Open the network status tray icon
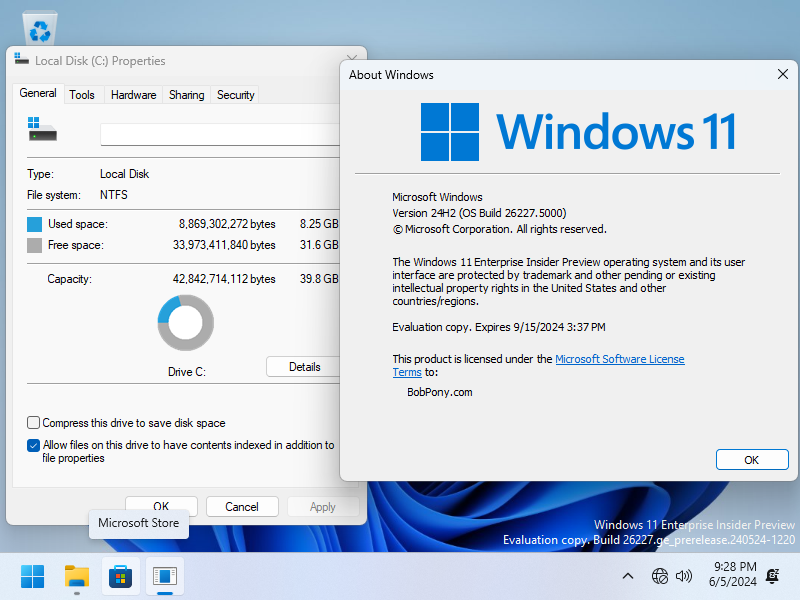The image size is (800, 600). pyautogui.click(x=660, y=576)
